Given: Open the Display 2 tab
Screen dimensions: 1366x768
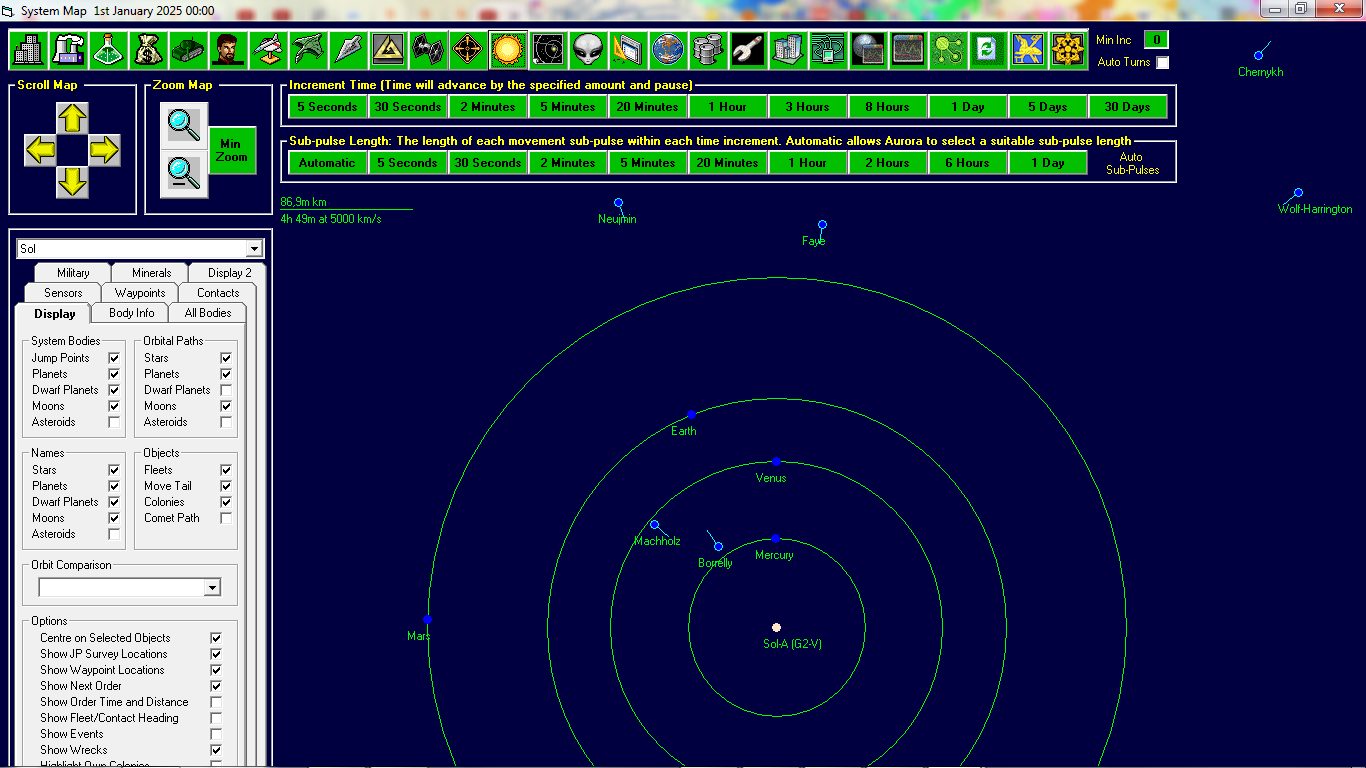Looking at the screenshot, I should pos(229,273).
